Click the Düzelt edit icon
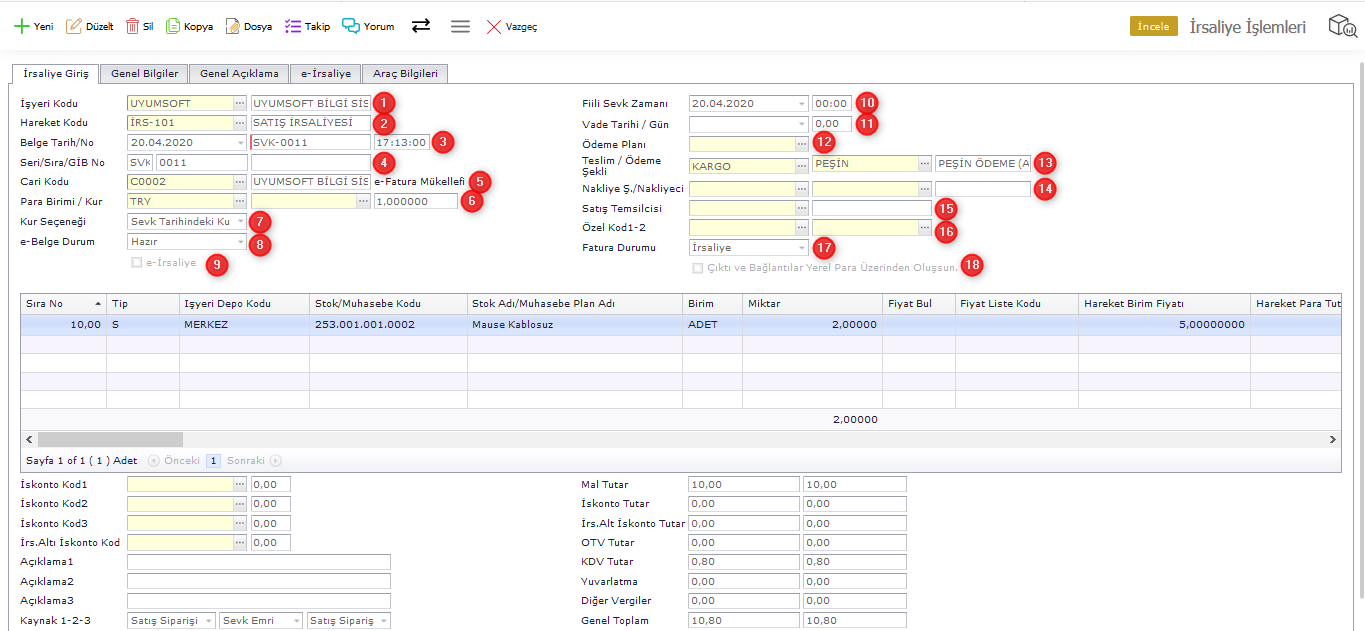This screenshot has width=1365, height=631. [74, 27]
